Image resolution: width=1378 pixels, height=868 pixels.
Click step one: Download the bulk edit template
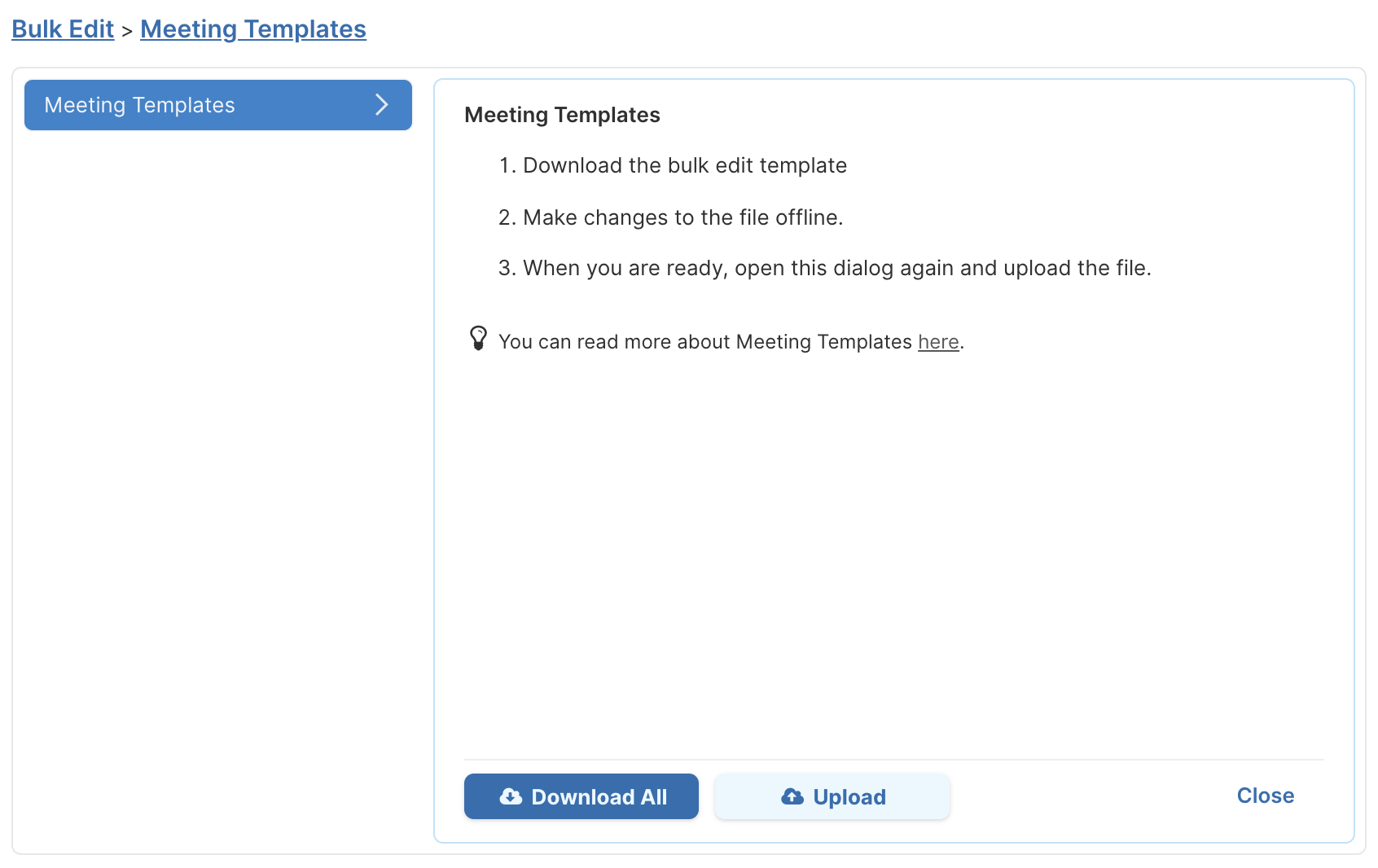673,165
